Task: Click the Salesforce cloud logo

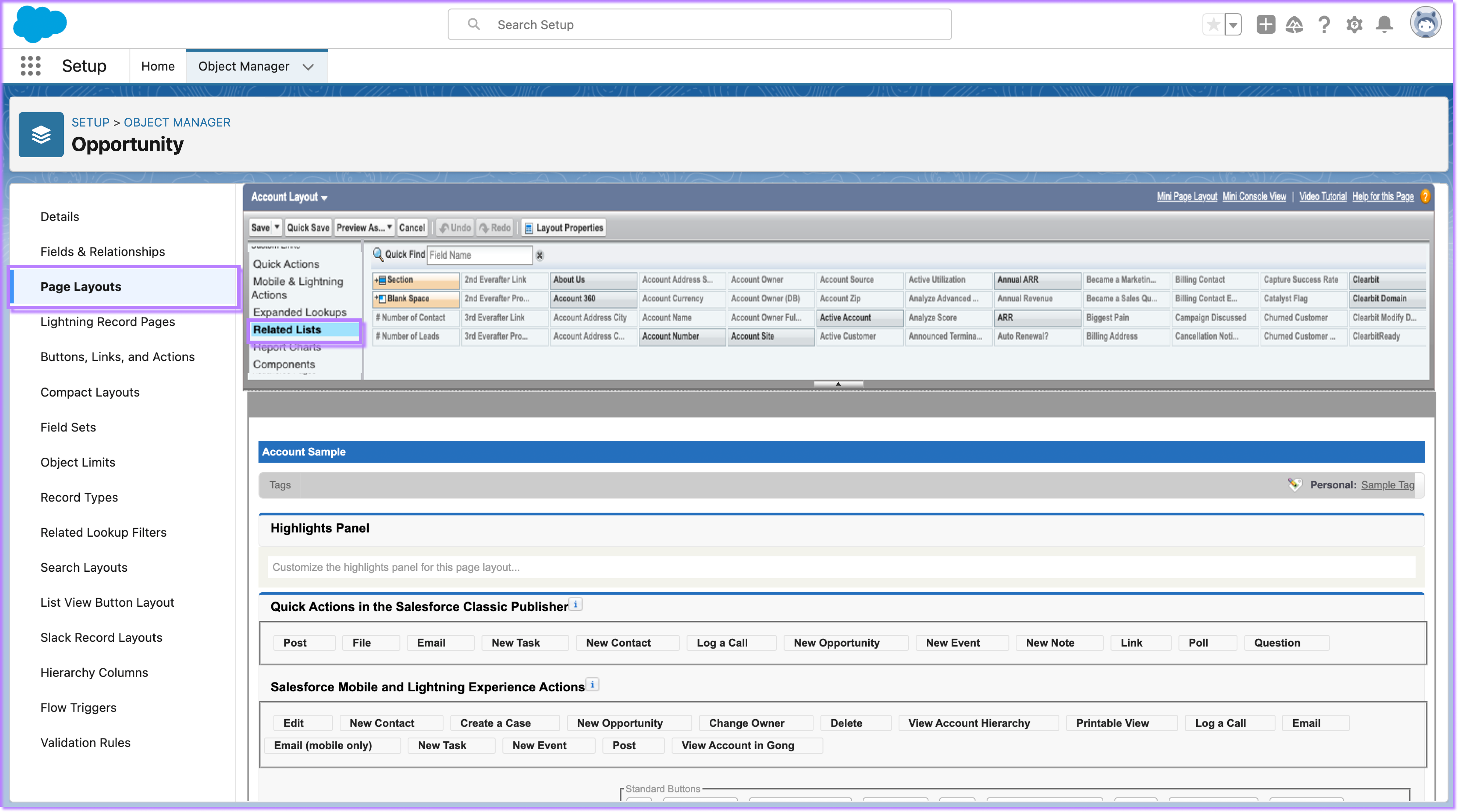Action: 40,24
